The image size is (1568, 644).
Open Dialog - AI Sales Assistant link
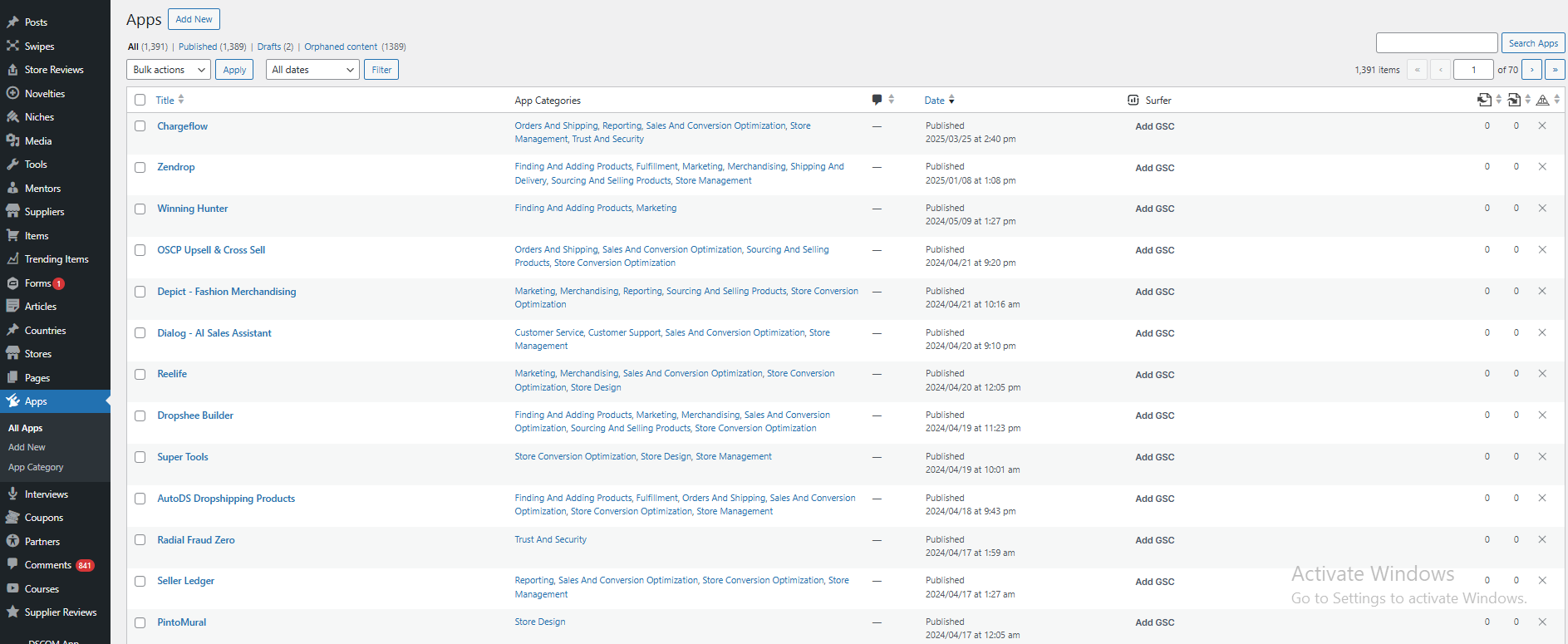point(214,333)
